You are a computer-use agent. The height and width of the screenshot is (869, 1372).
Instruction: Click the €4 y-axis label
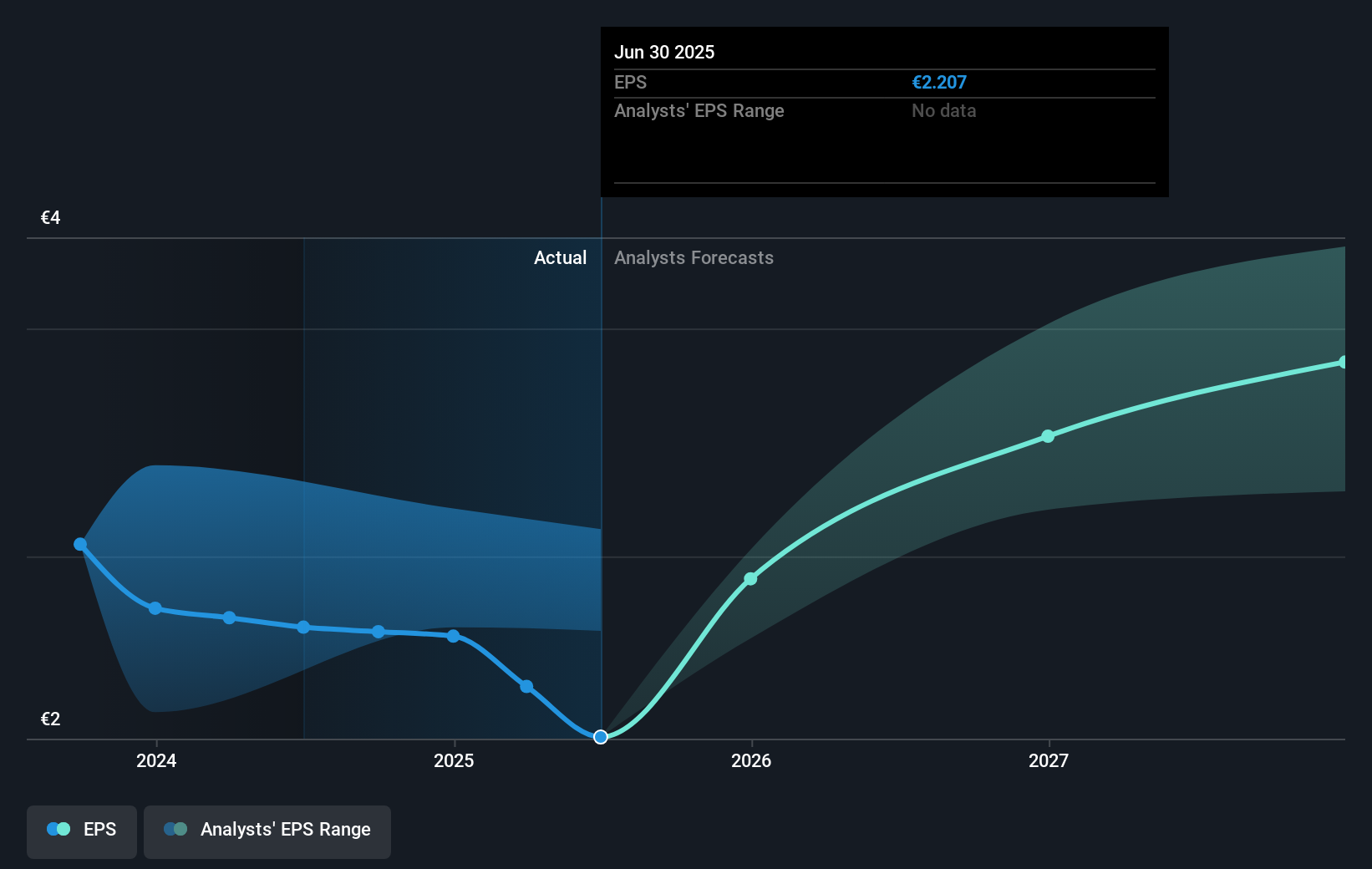coord(51,218)
